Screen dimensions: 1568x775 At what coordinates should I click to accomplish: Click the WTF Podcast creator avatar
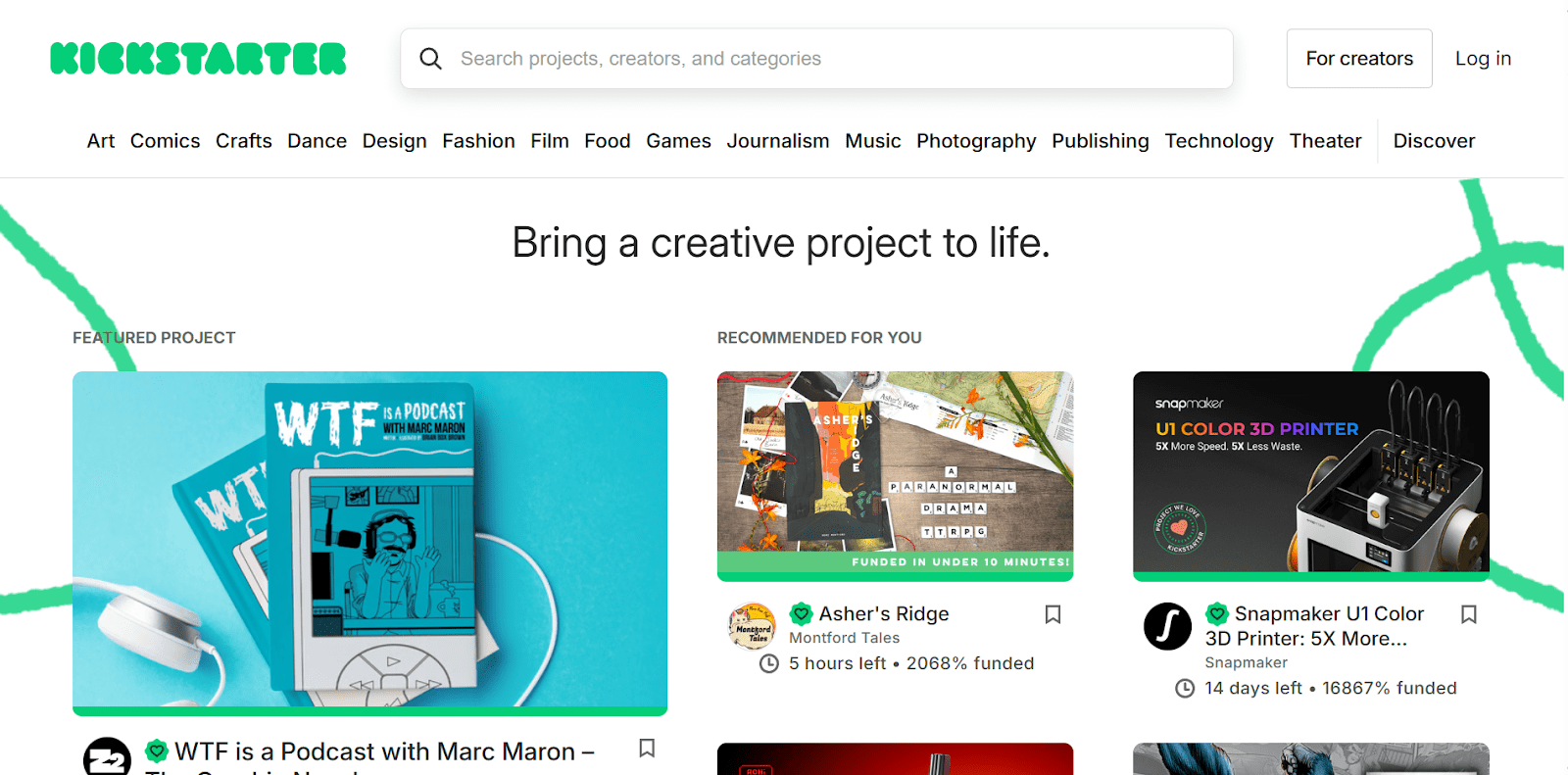coord(107,757)
